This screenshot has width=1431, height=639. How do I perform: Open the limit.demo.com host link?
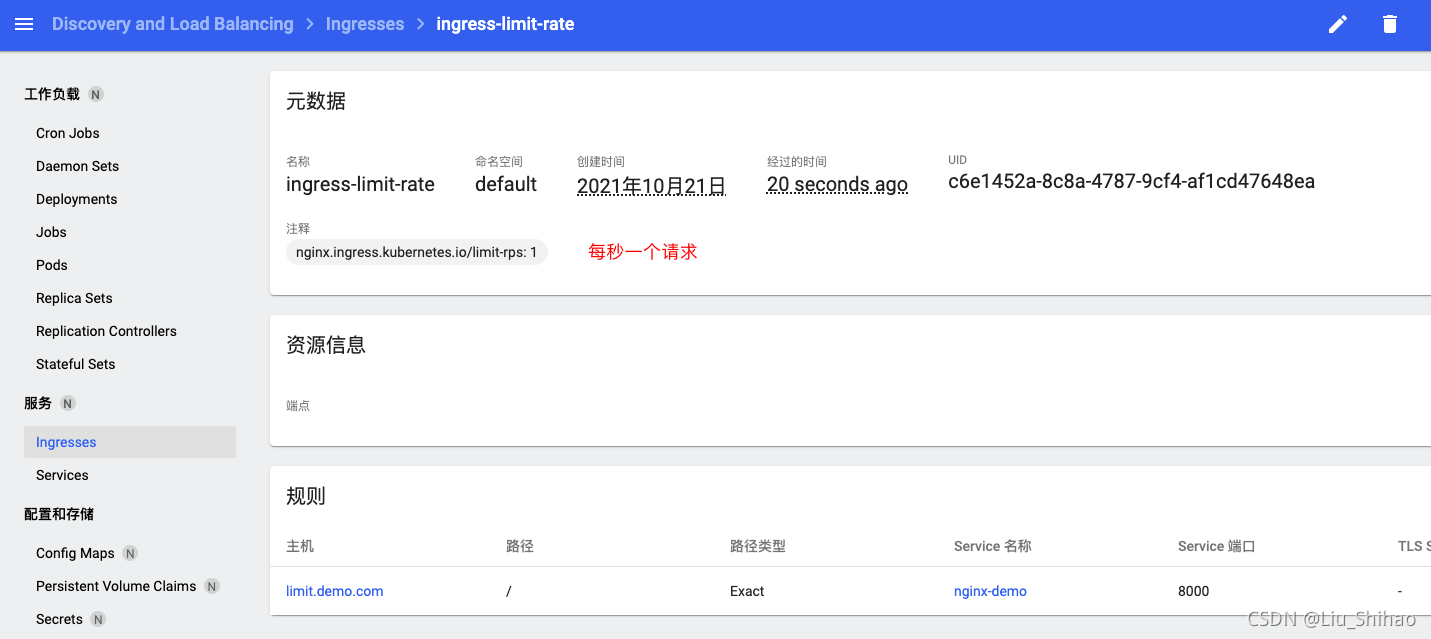tap(335, 591)
